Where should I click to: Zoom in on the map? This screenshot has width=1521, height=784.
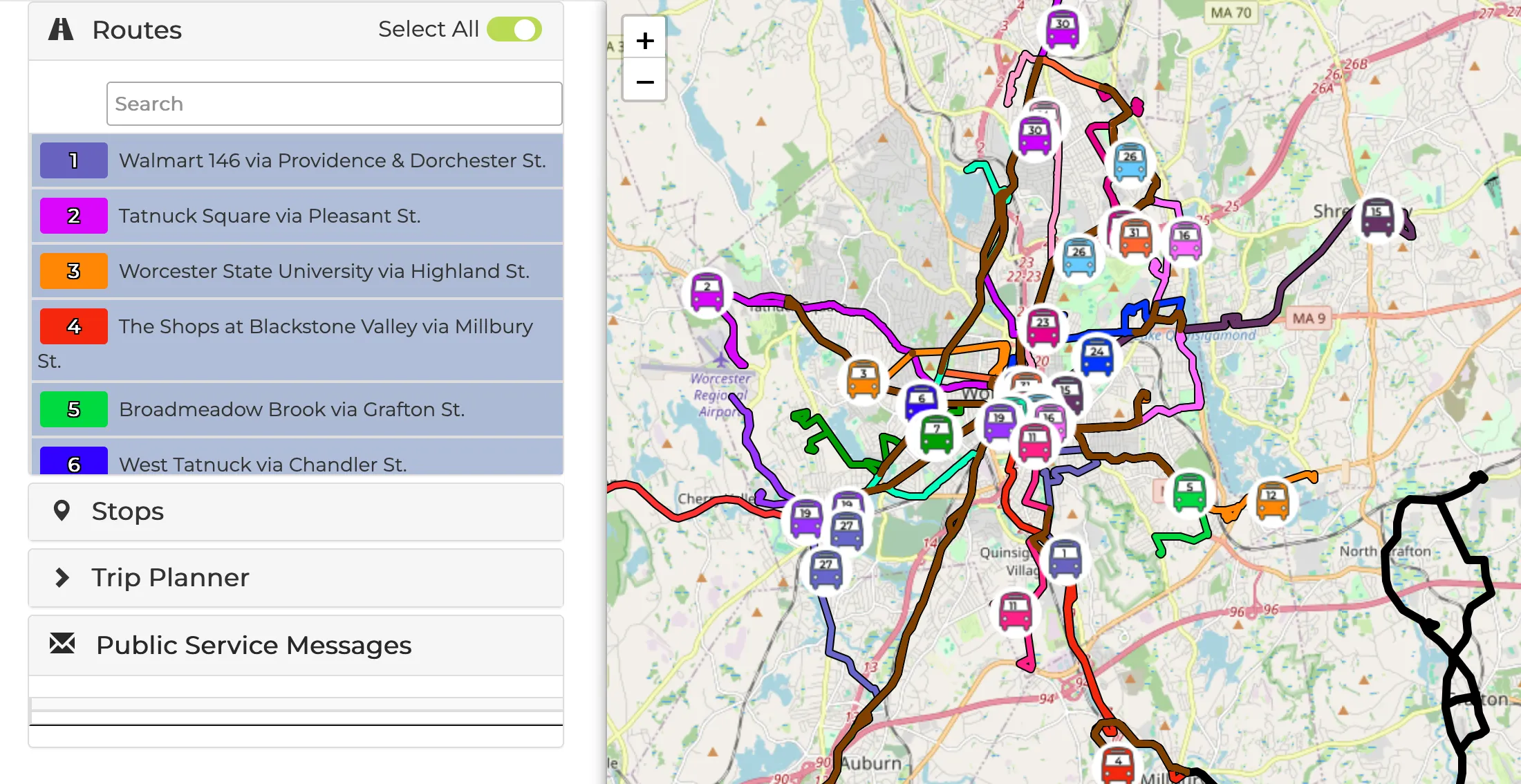click(644, 40)
